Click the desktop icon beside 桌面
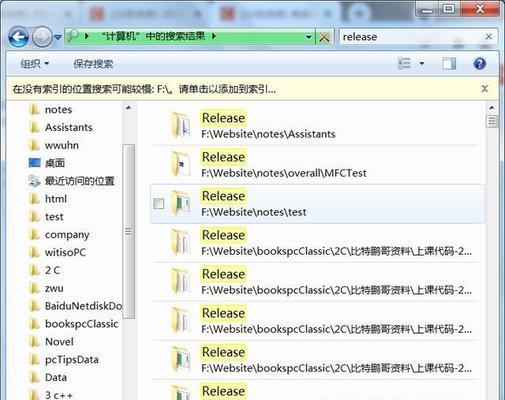The width and height of the screenshot is (505, 400). tap(34, 163)
